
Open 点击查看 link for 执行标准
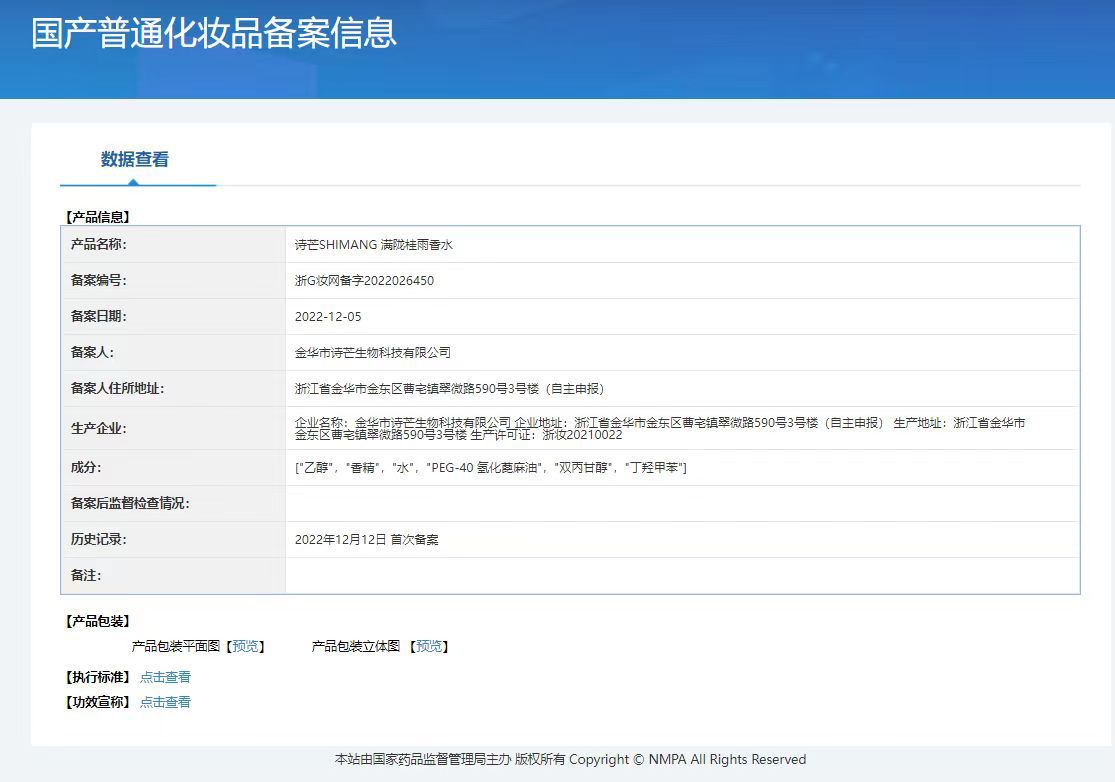coord(165,677)
